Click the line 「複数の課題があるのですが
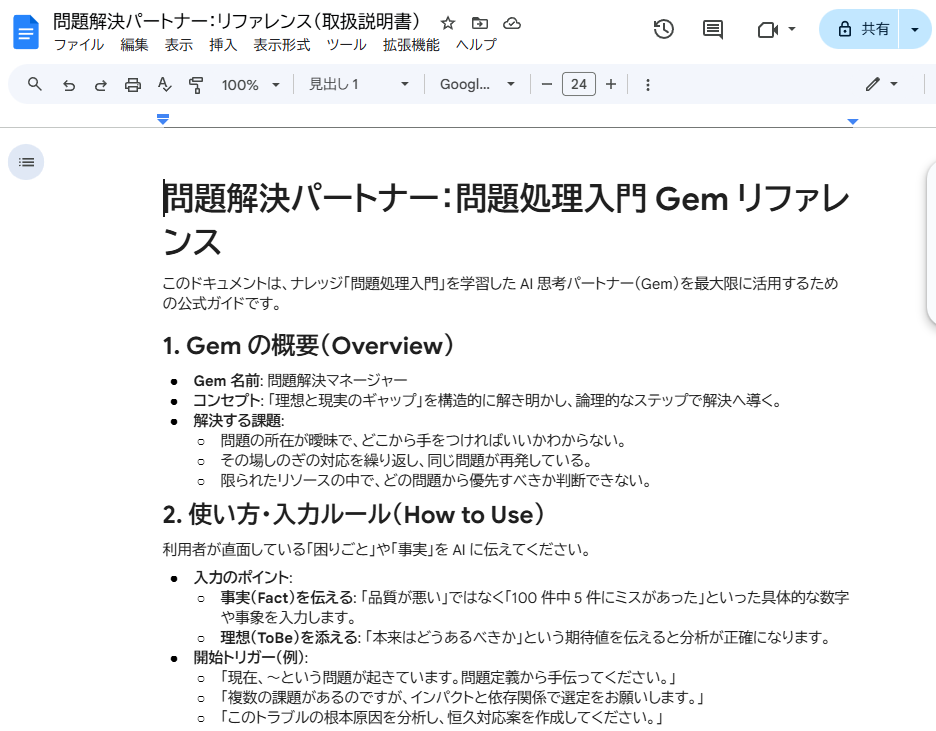The image size is (936, 731). [463, 698]
